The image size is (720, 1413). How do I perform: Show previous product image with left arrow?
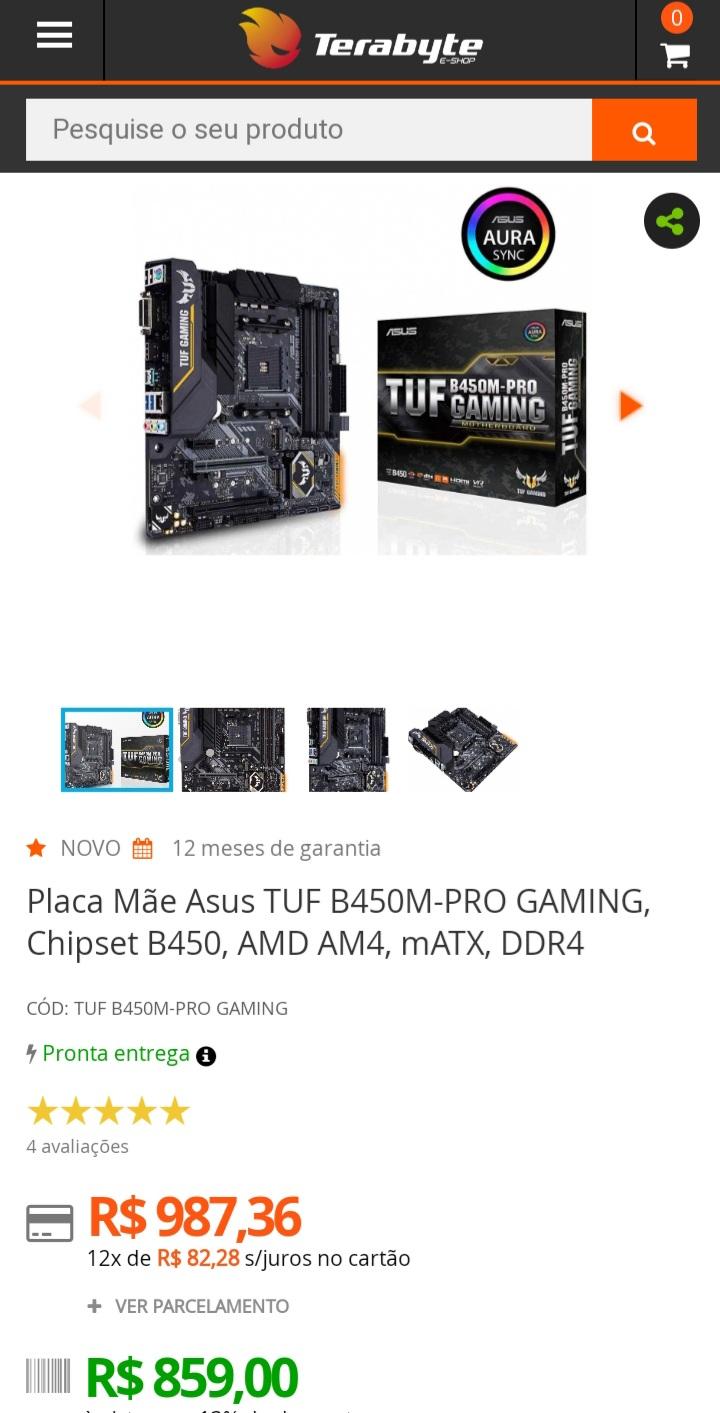(90, 405)
